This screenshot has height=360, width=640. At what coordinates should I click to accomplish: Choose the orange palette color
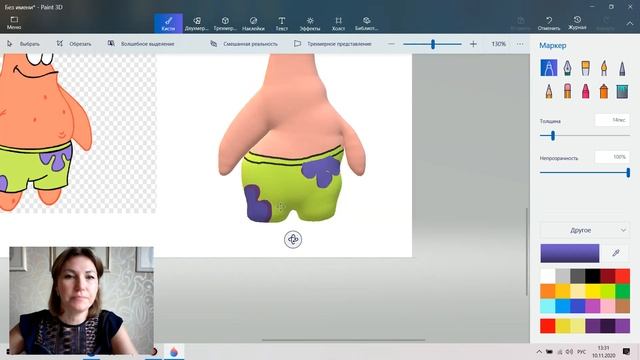point(548,291)
